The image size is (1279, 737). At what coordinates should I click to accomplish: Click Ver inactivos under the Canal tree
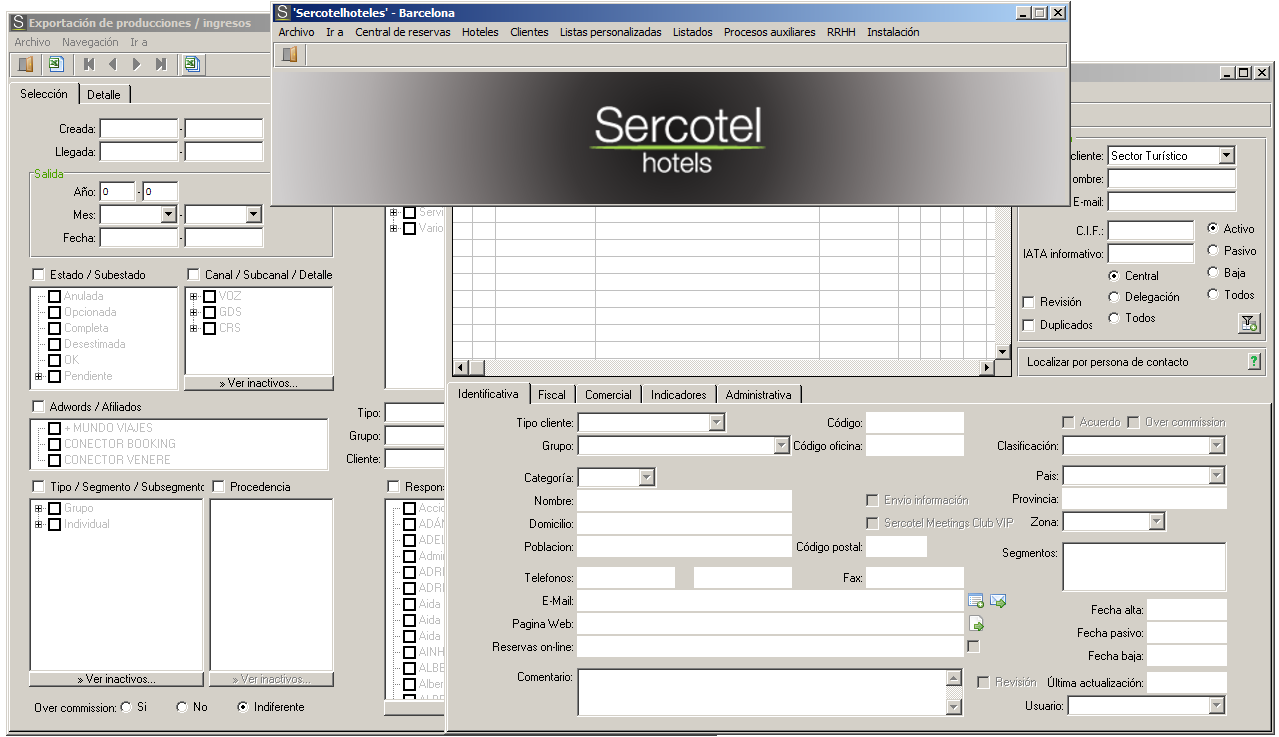[259, 383]
